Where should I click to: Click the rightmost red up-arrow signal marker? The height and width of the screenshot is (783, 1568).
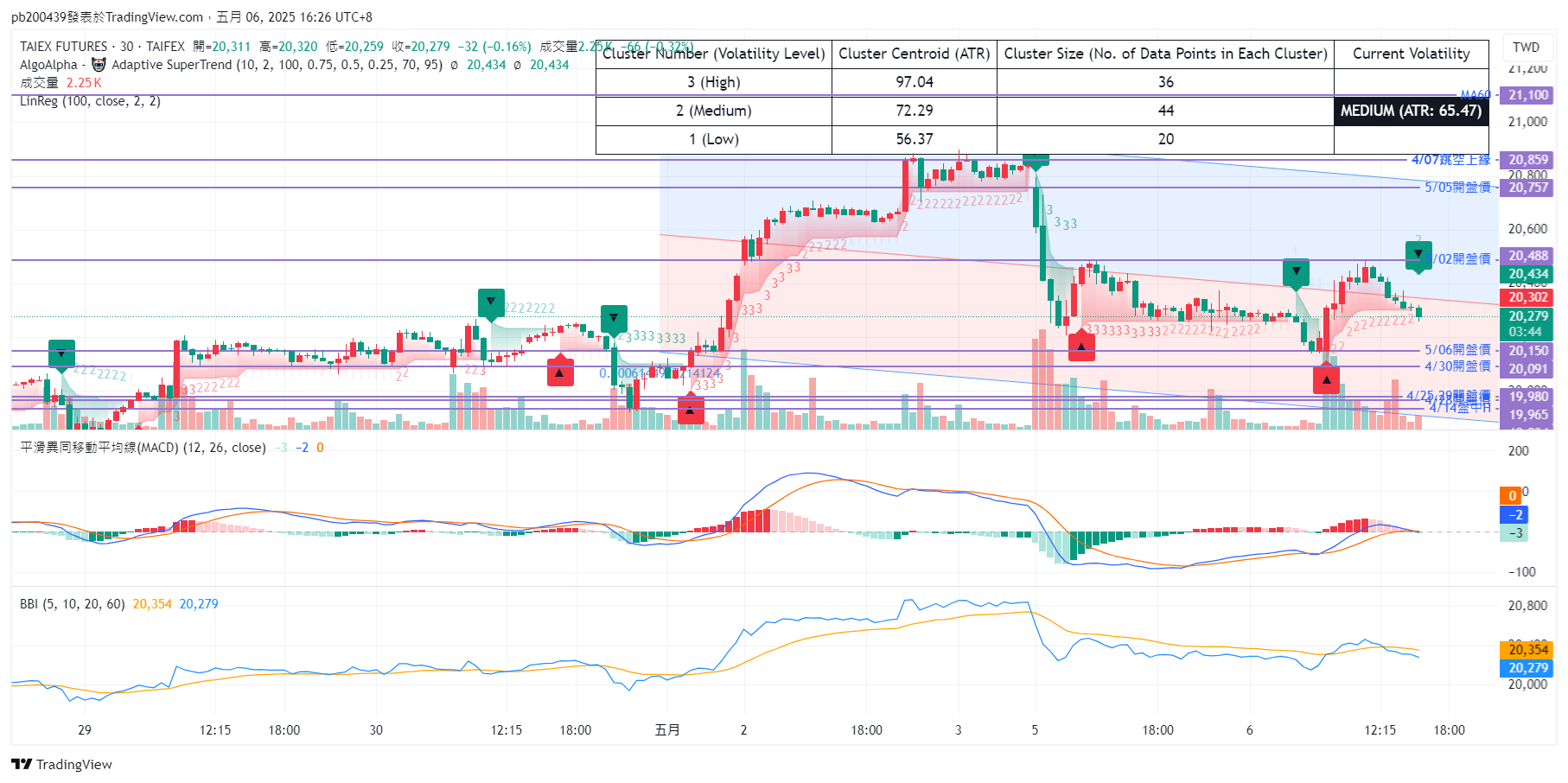(x=1326, y=379)
